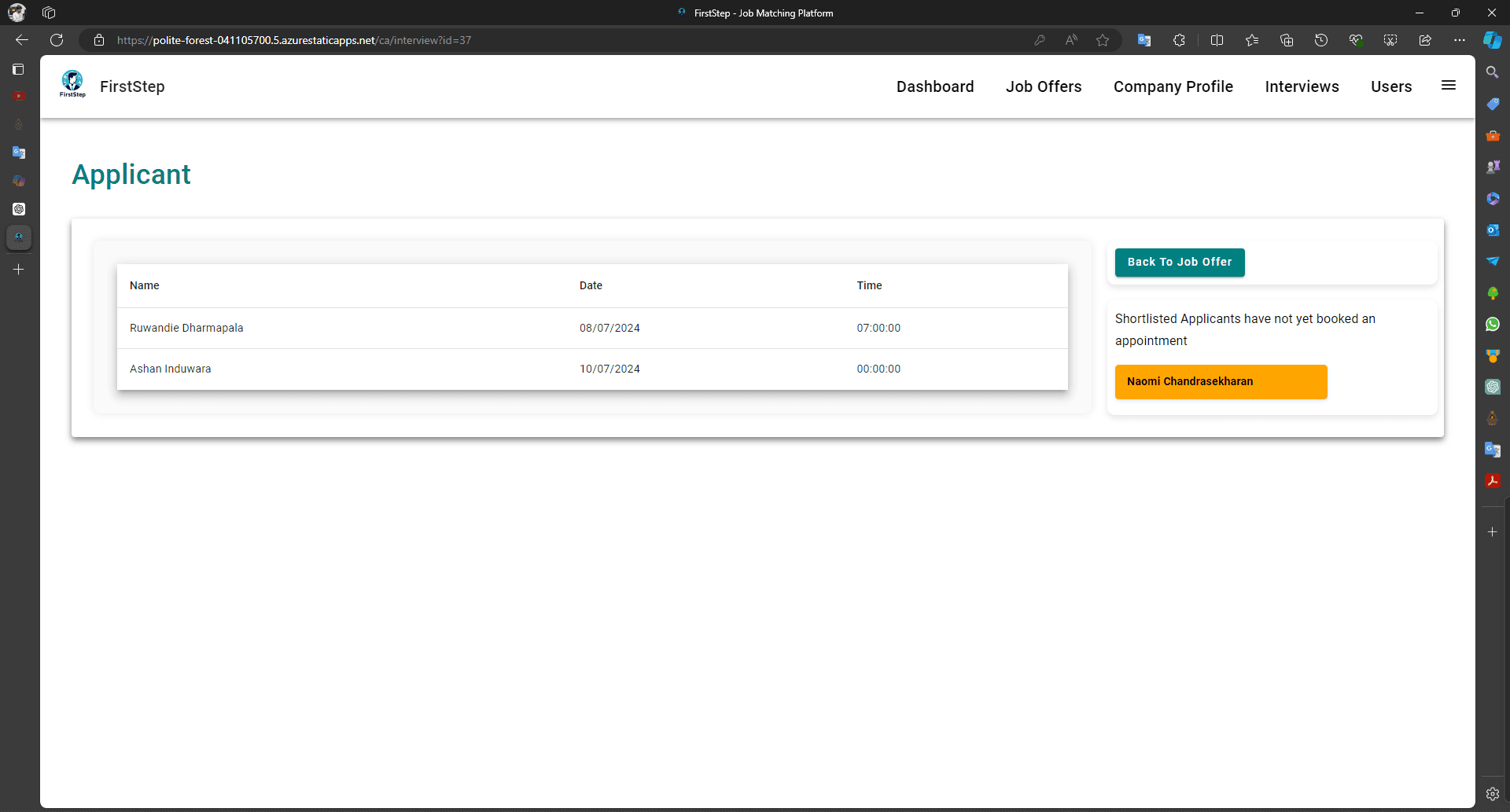Image resolution: width=1510 pixels, height=812 pixels.
Task: Open YouTube from the left sidebar
Action: click(x=19, y=96)
